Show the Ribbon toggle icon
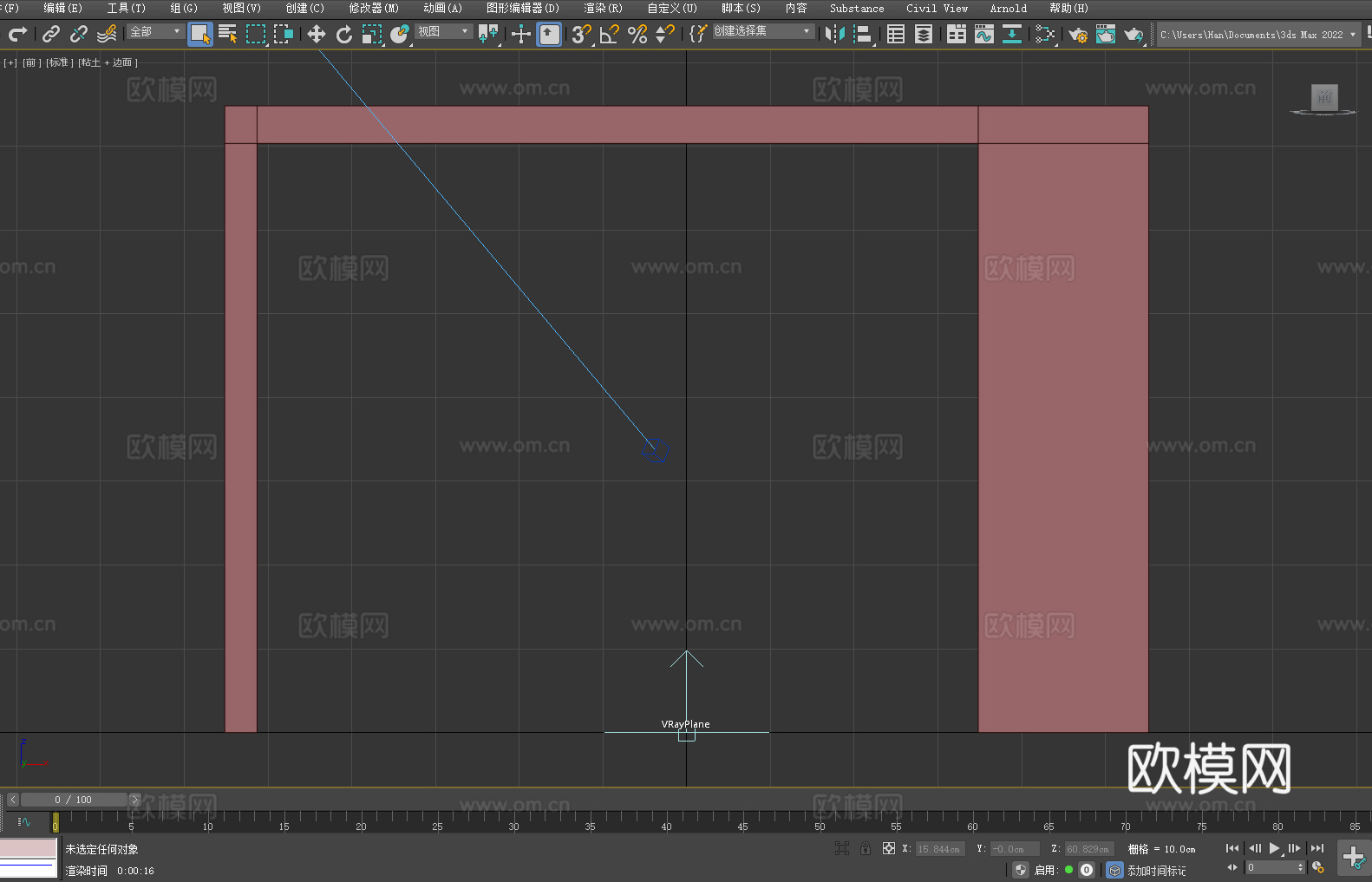 pos(957,34)
